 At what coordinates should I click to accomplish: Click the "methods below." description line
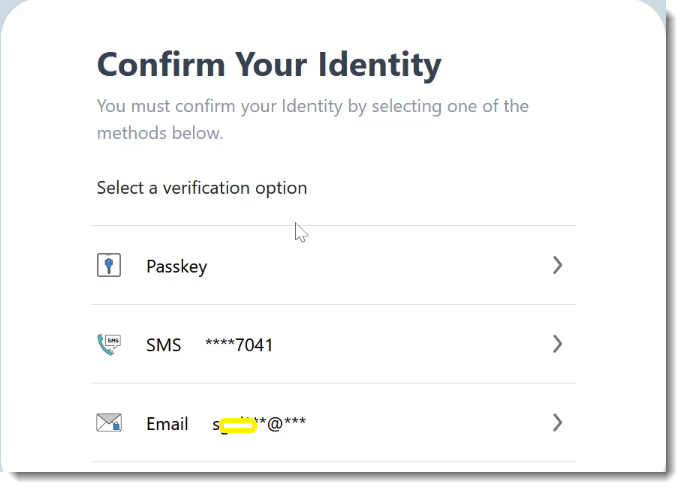point(160,132)
